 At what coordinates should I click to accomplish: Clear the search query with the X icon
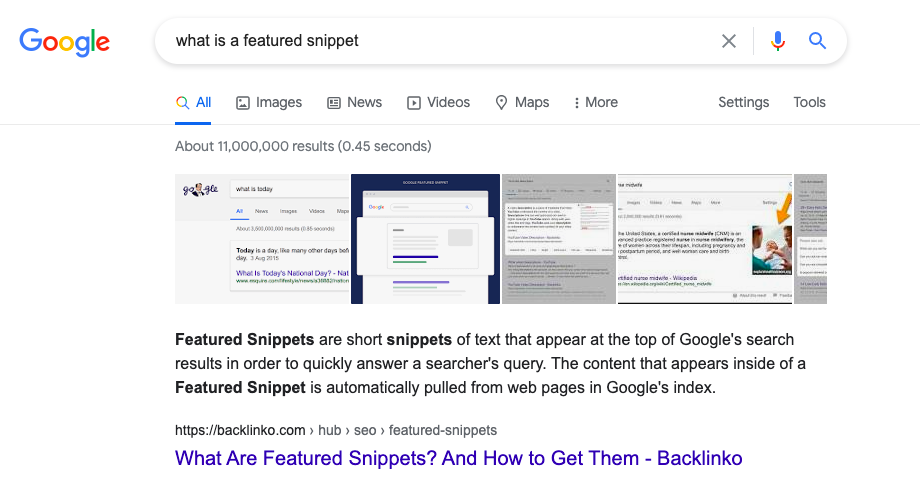[729, 41]
